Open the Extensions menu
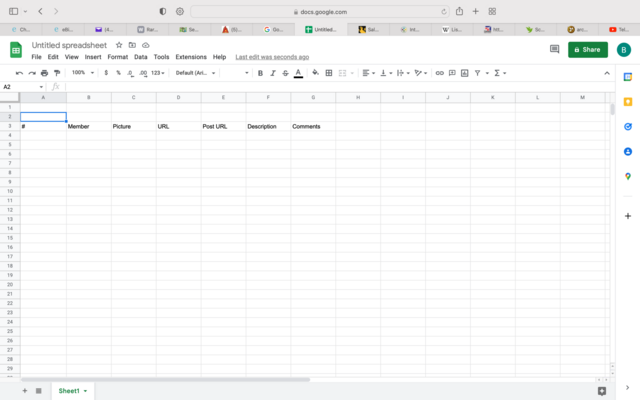Image resolution: width=640 pixels, height=400 pixels. (x=191, y=57)
